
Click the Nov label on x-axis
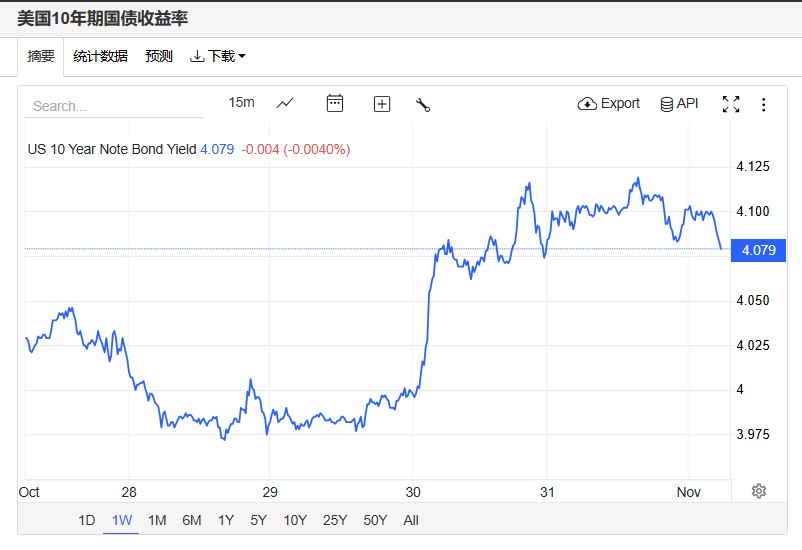coord(688,492)
